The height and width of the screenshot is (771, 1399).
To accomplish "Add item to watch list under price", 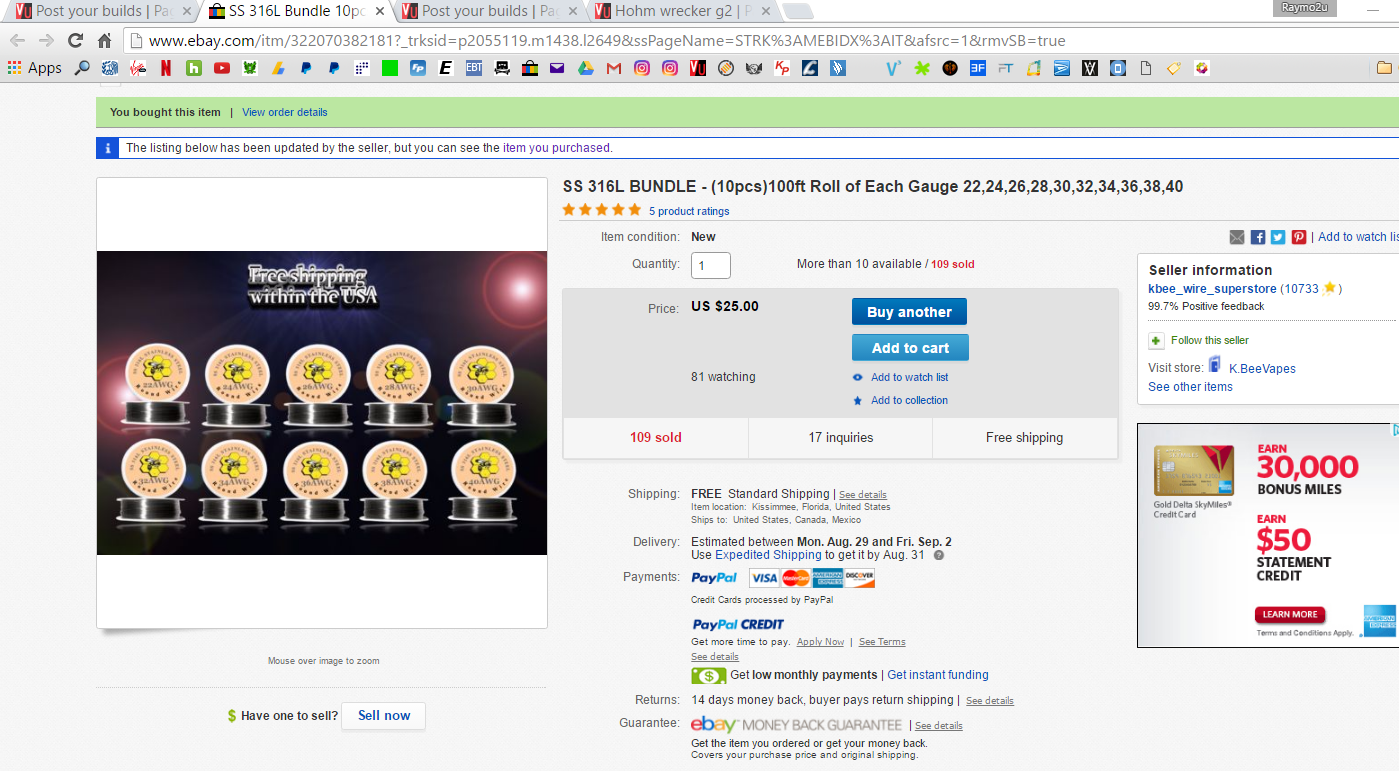I will coord(909,377).
